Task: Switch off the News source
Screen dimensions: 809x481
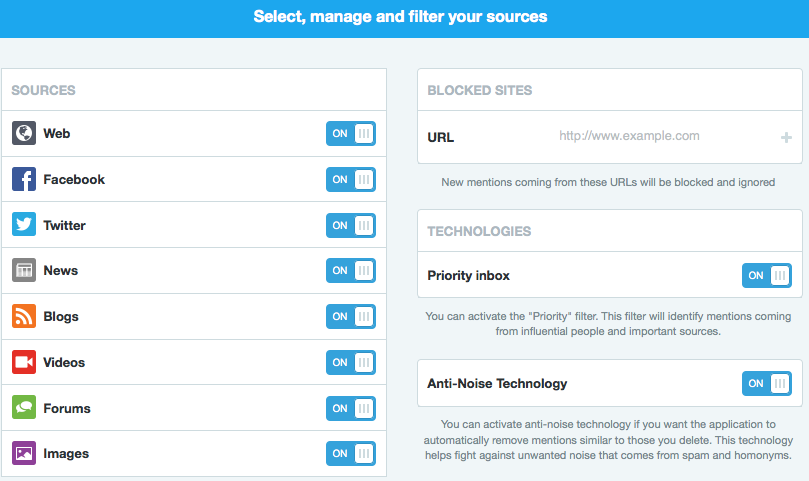Action: tap(350, 270)
